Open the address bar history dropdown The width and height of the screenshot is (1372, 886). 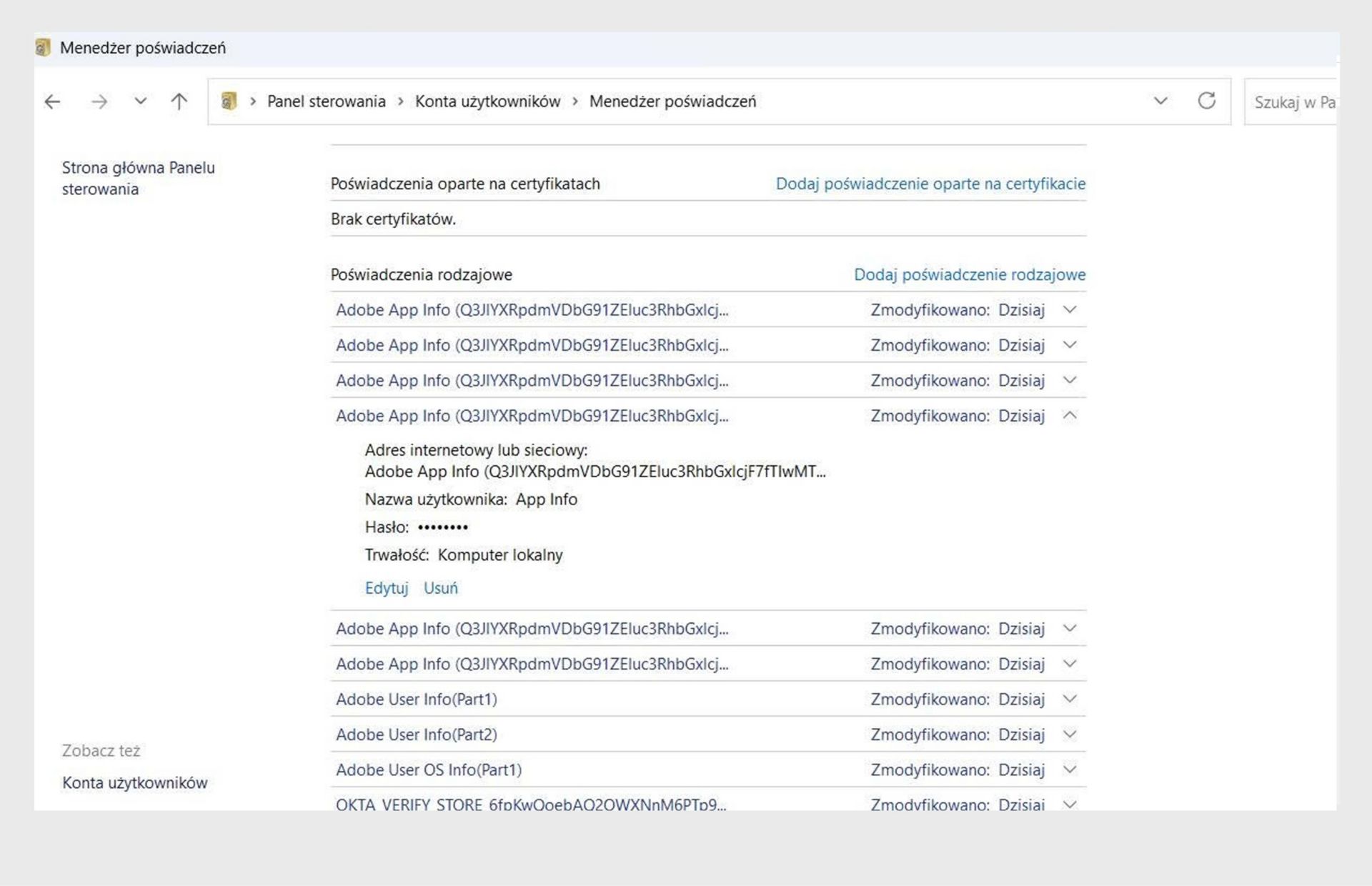click(1160, 101)
